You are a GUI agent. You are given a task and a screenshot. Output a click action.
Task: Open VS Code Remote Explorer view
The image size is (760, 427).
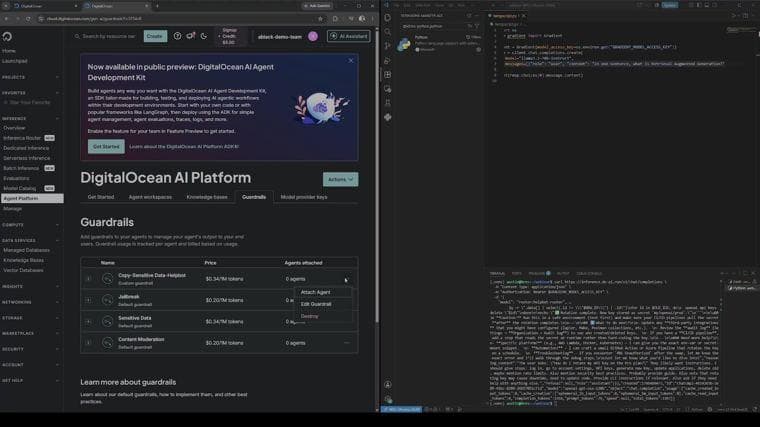coord(388,89)
